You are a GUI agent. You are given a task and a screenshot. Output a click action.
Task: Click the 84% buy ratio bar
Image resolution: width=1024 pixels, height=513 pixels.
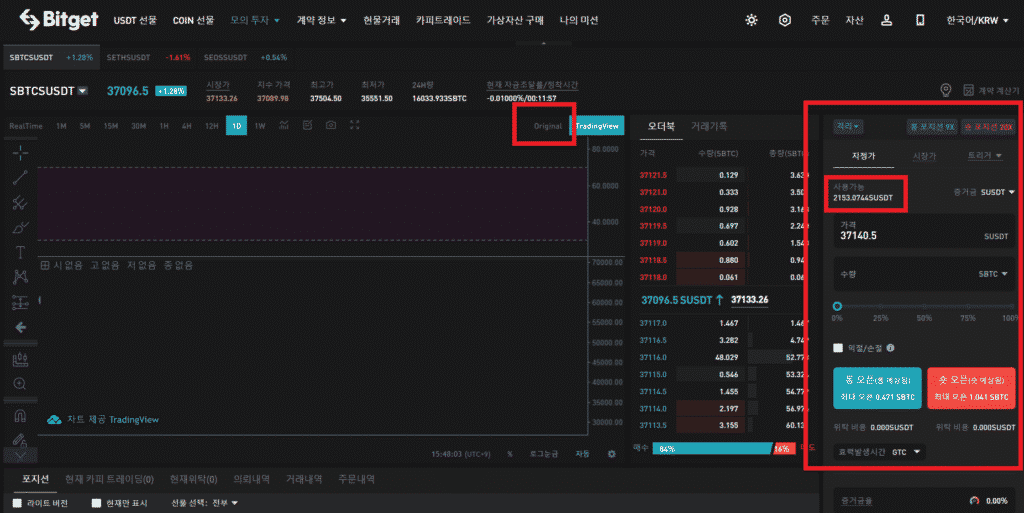(x=712, y=448)
